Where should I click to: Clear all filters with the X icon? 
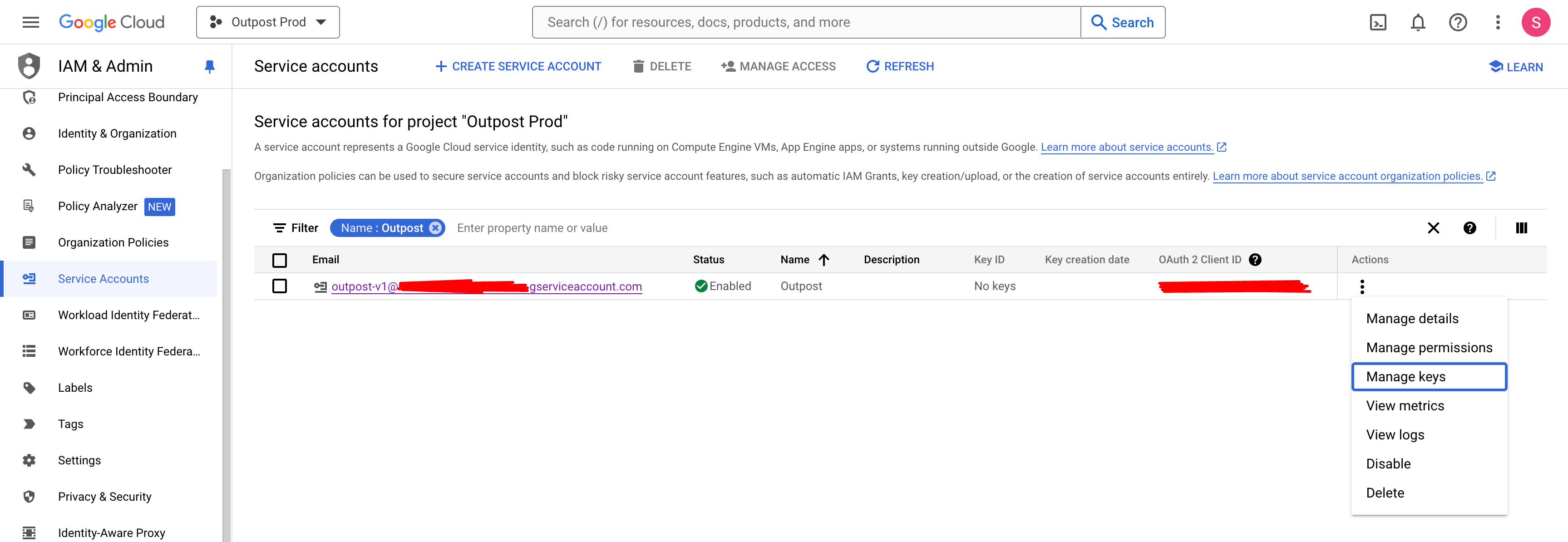coord(1433,228)
